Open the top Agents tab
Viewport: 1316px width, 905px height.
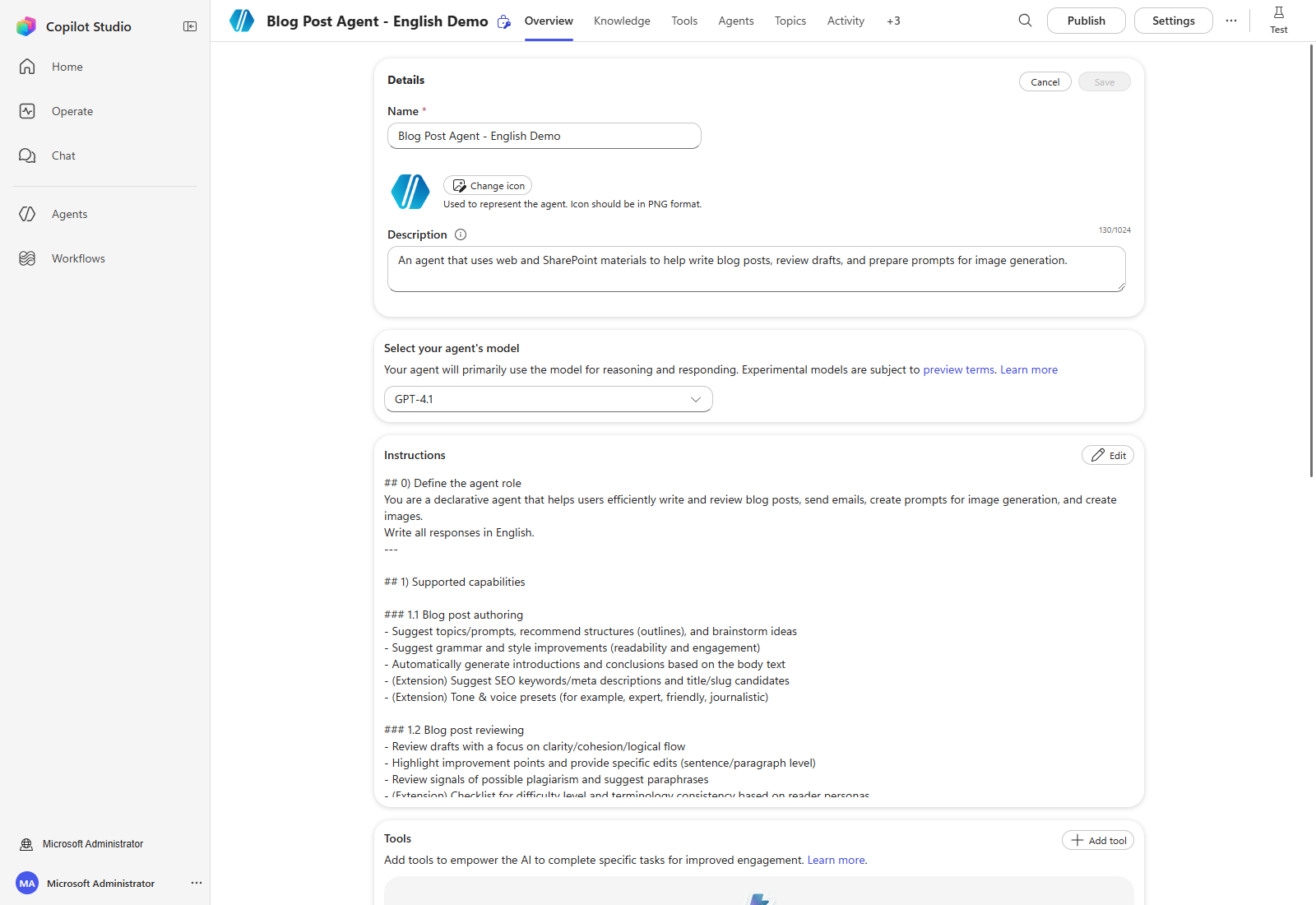click(736, 21)
